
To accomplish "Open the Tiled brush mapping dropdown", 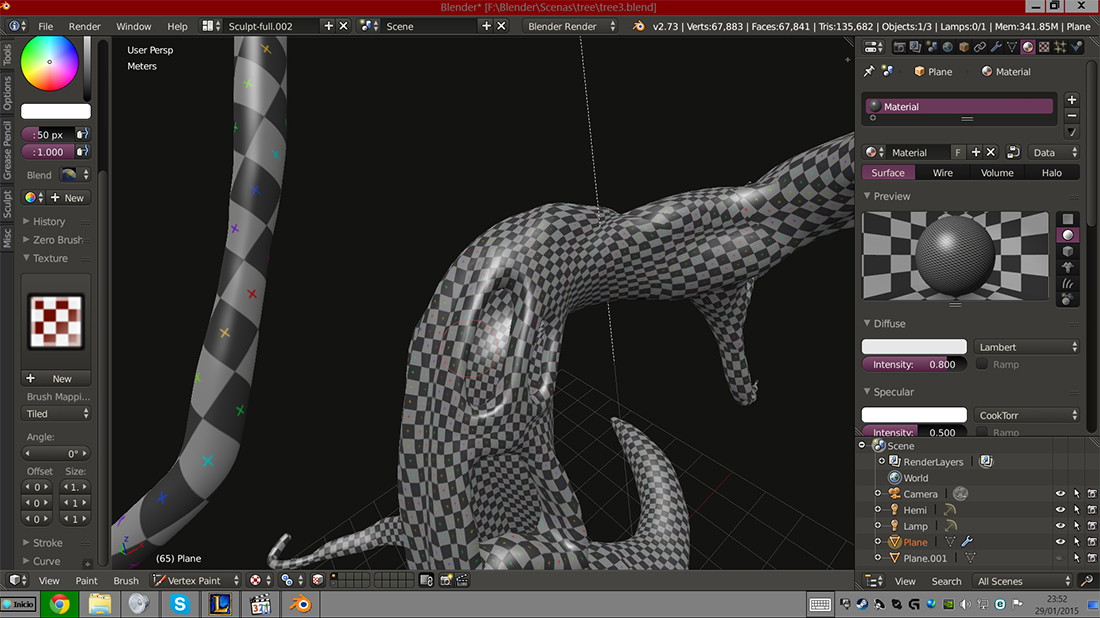I will pyautogui.click(x=57, y=414).
